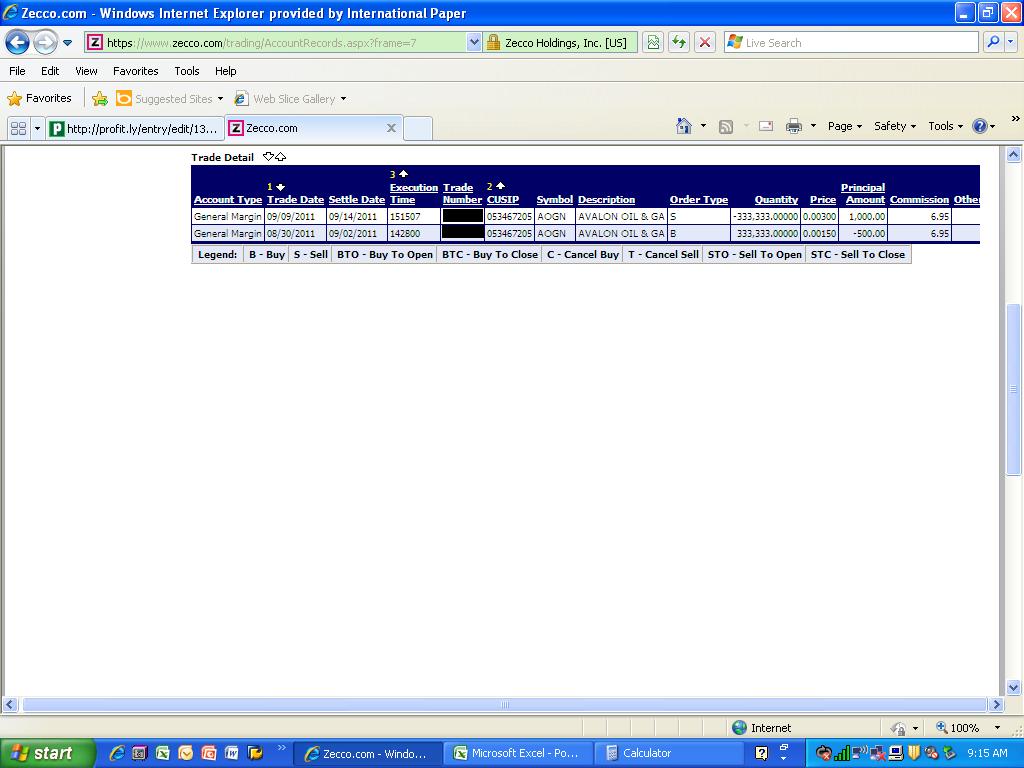Screen dimensions: 1024x768
Task: Click the Home icon in command bar
Action: 684,126
